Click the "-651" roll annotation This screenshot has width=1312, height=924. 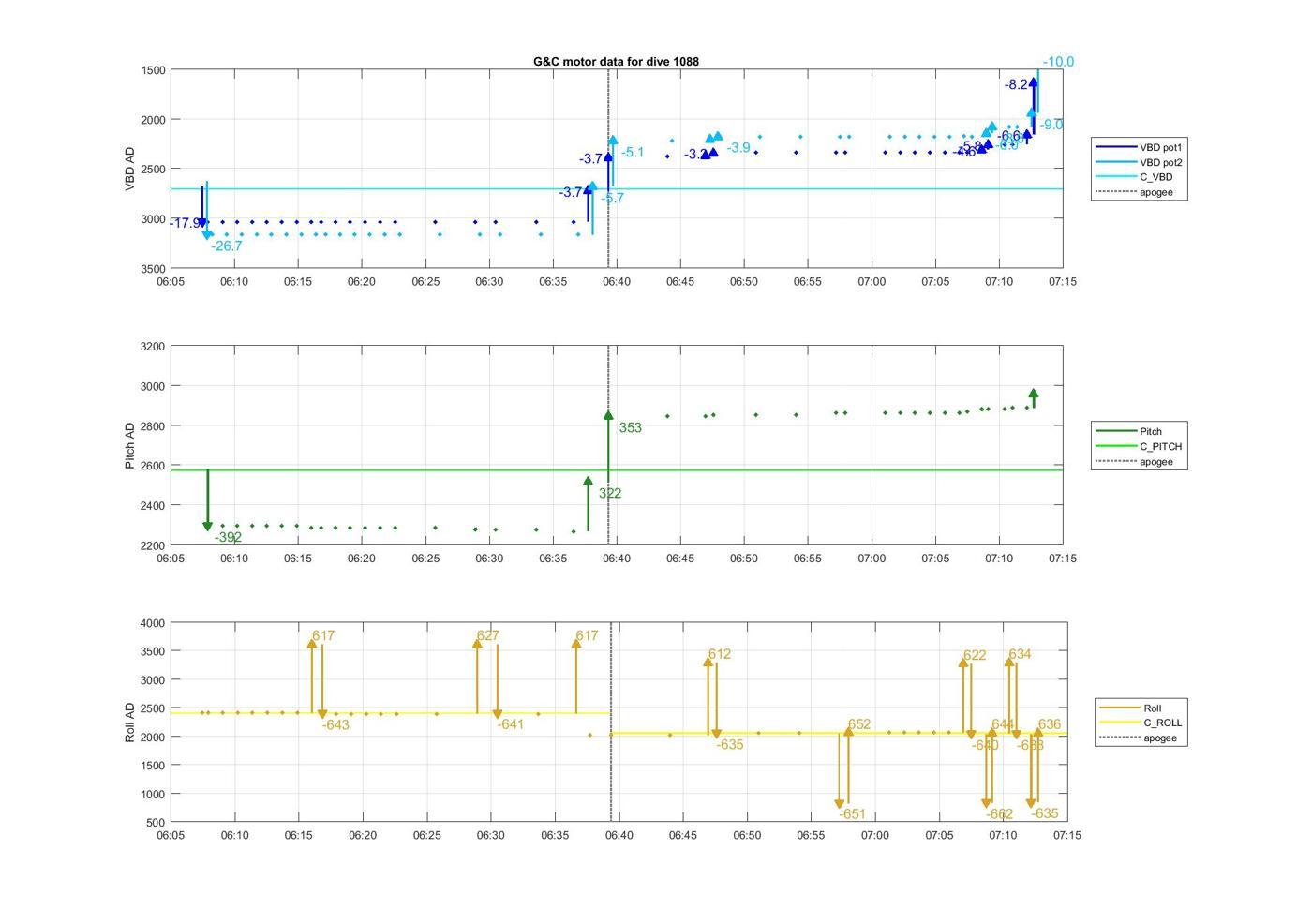852,815
